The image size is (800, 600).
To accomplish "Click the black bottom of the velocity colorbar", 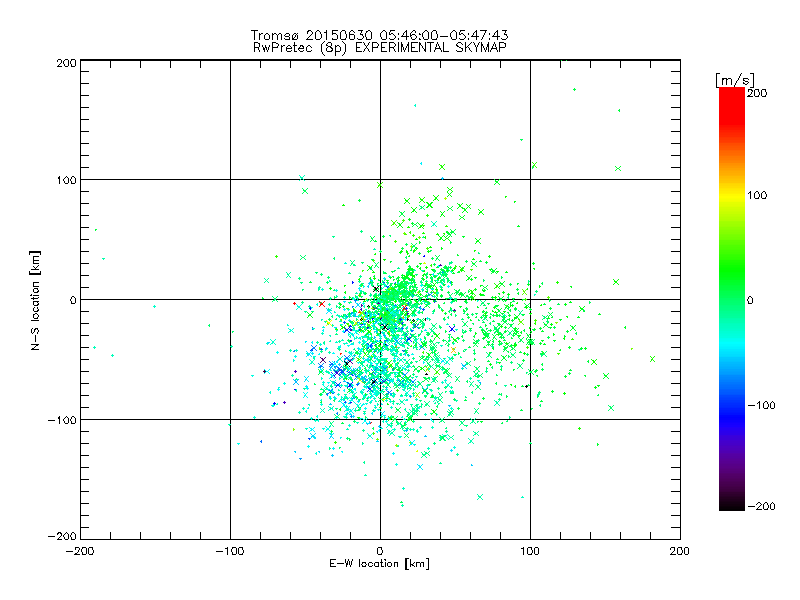I will [732, 503].
